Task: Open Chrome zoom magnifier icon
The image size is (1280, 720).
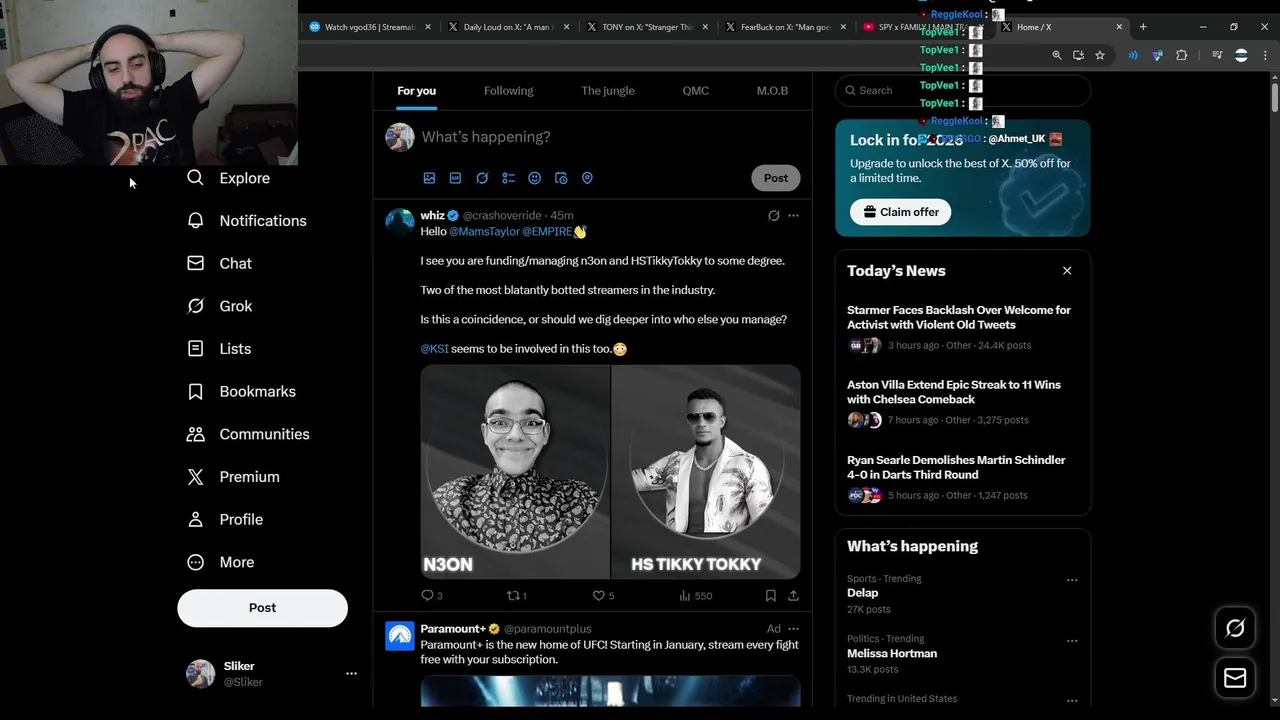Action: click(x=1057, y=56)
